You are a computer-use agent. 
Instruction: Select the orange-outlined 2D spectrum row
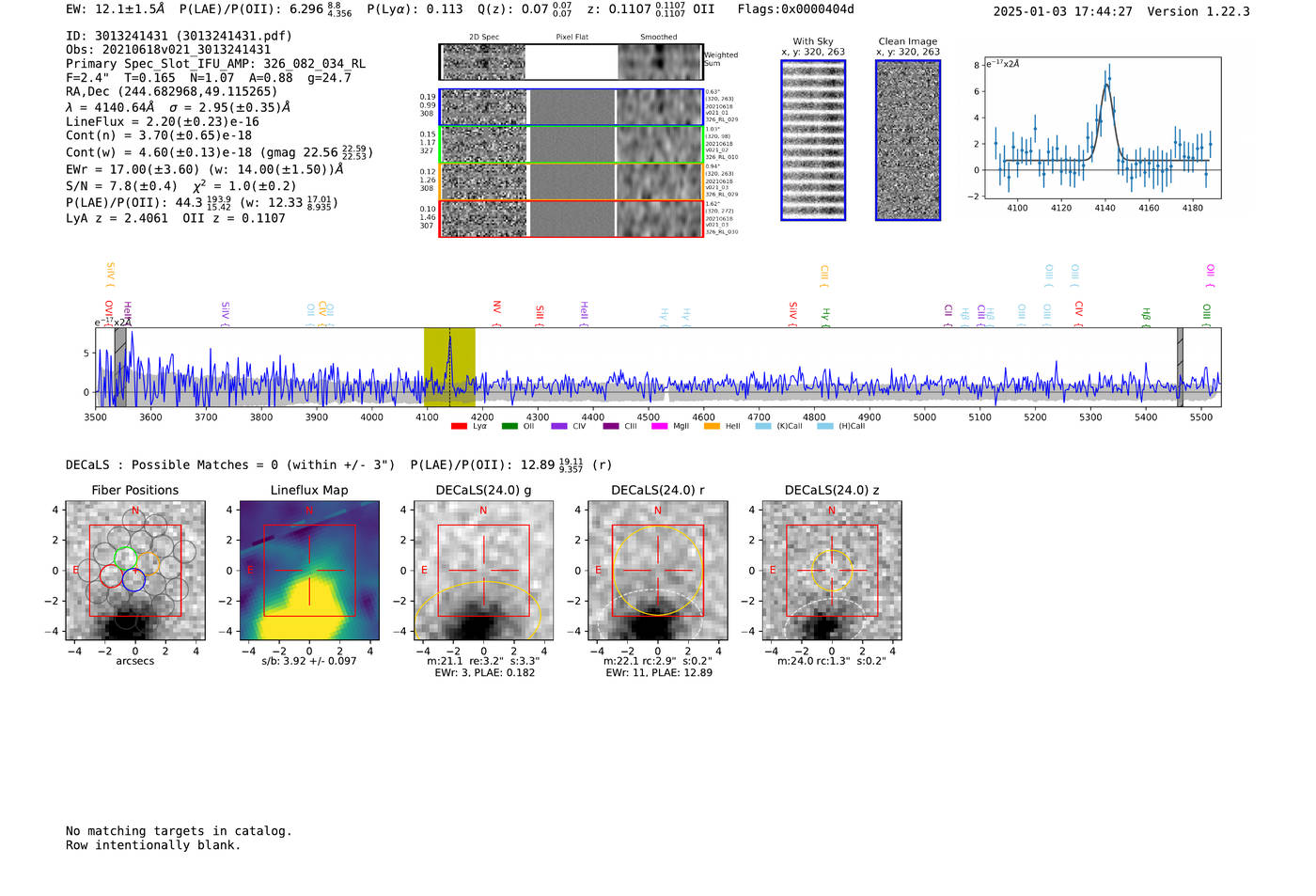click(x=572, y=181)
